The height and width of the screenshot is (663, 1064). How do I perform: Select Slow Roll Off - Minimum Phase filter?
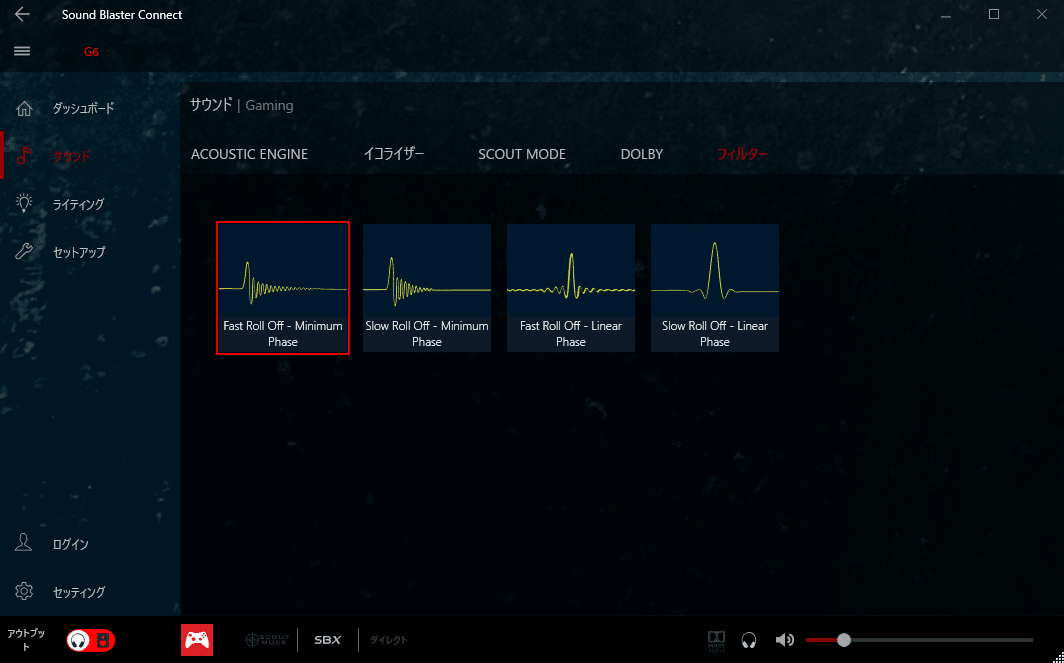pyautogui.click(x=427, y=288)
